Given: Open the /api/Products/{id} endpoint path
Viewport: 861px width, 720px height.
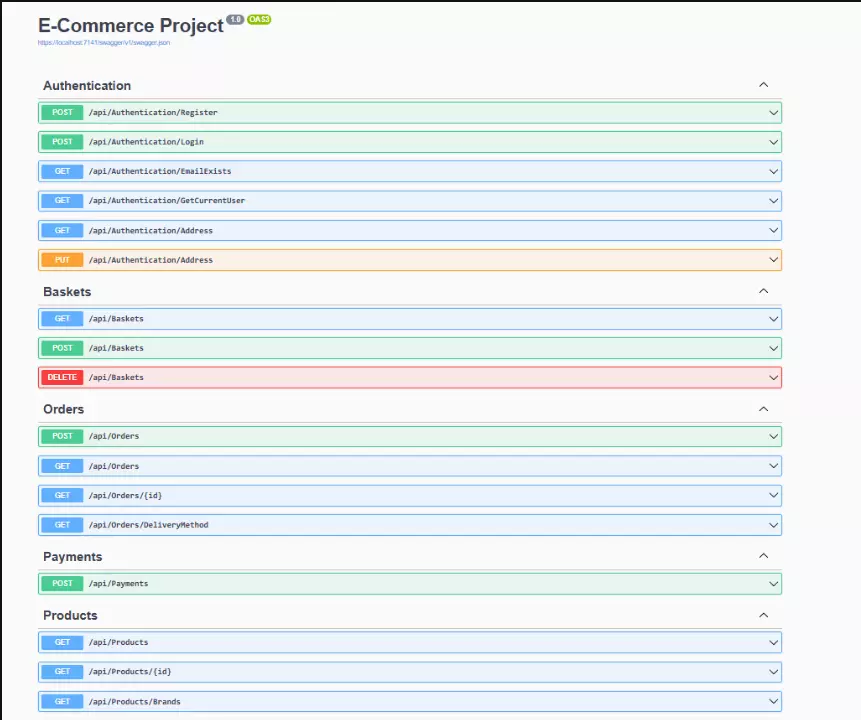Looking at the screenshot, I should (129, 672).
